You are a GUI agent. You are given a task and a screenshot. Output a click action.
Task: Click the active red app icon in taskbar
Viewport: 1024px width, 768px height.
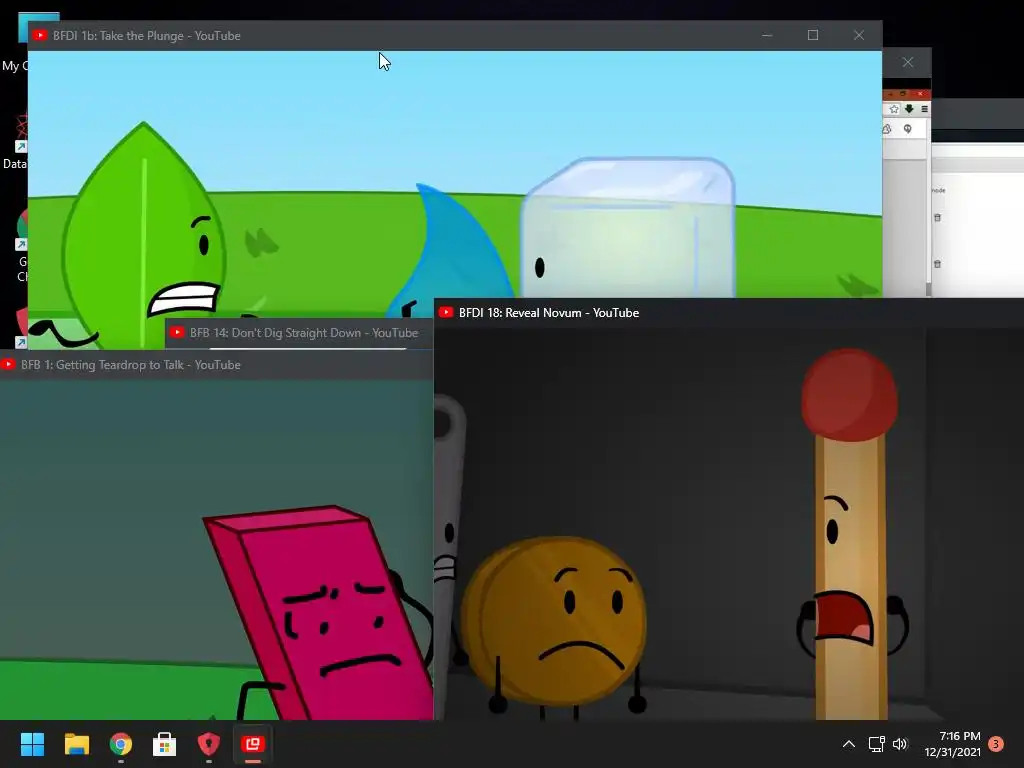pyautogui.click(x=253, y=744)
